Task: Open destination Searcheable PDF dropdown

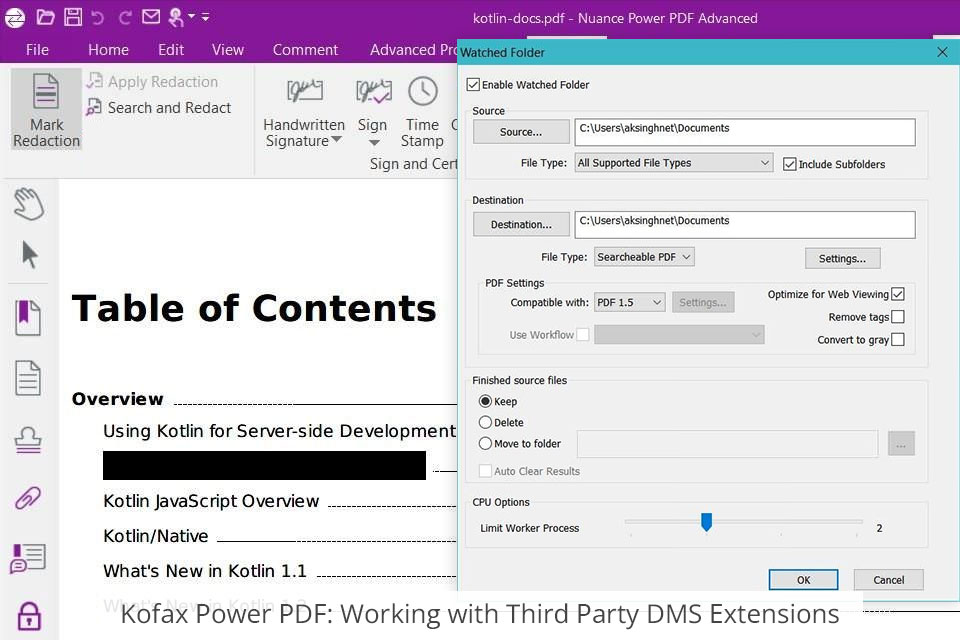Action: click(644, 257)
